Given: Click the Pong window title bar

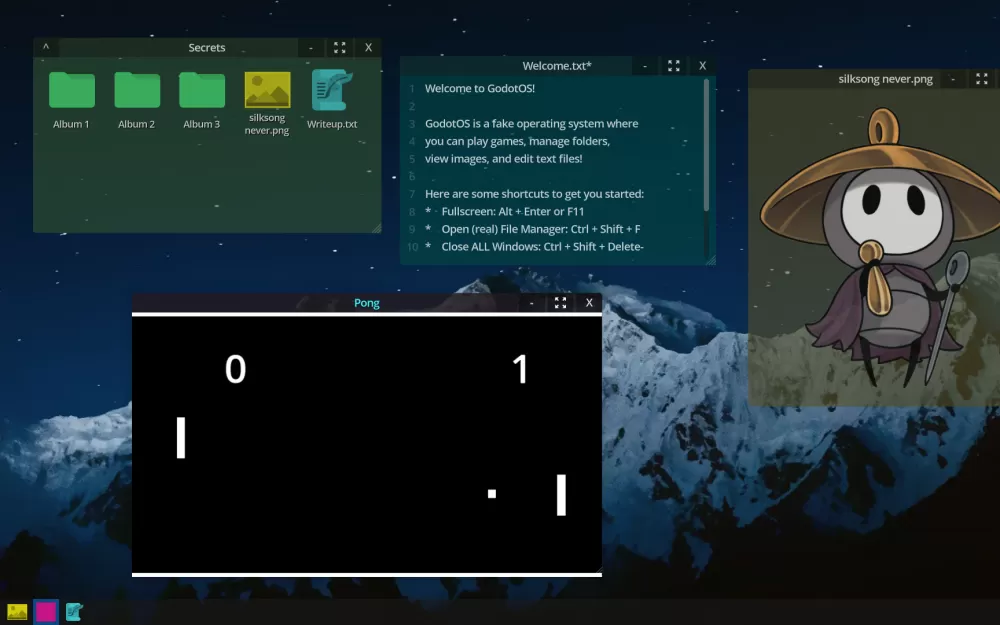Looking at the screenshot, I should tap(367, 303).
